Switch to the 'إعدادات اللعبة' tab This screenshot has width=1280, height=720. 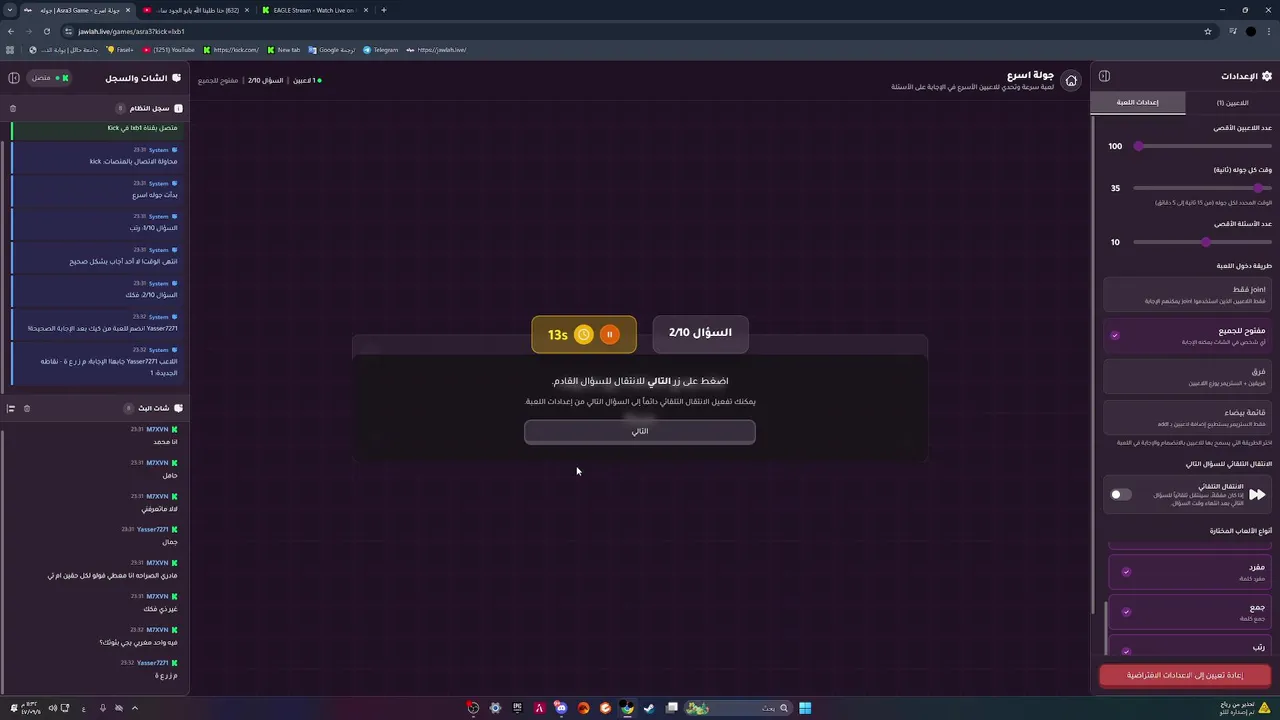(x=1137, y=102)
